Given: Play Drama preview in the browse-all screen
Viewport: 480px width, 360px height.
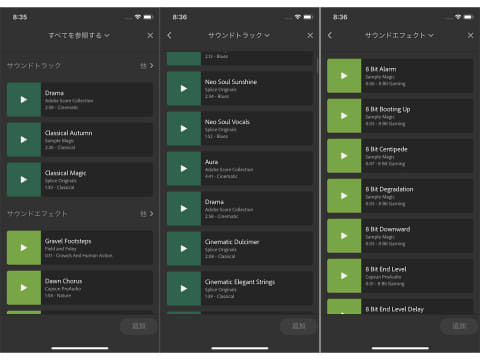Looking at the screenshot, I should pos(24,100).
